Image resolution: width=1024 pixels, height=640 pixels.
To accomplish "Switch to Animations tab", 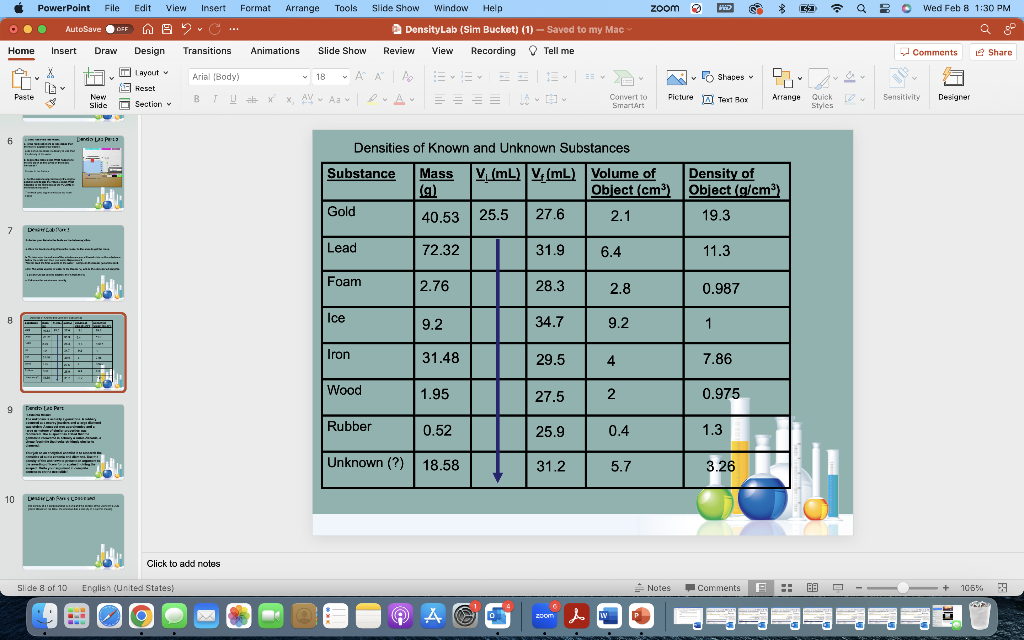I will click(x=275, y=51).
